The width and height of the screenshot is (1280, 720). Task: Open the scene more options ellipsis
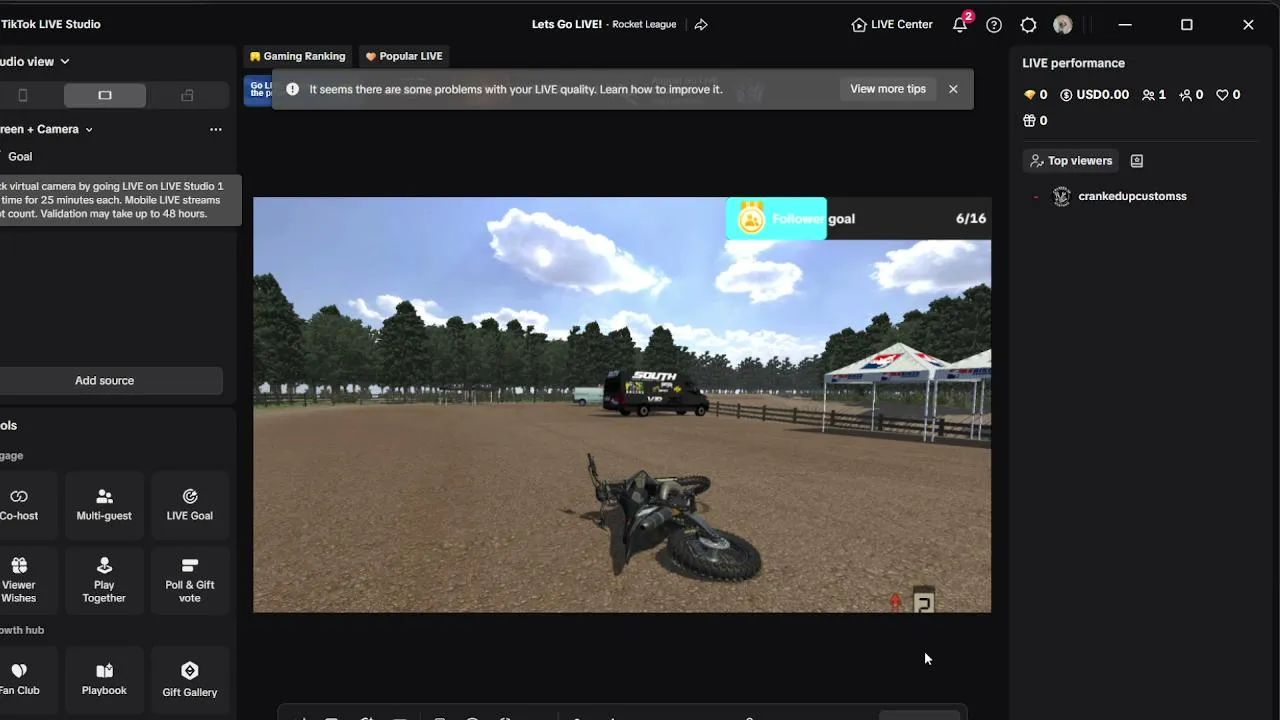click(216, 129)
